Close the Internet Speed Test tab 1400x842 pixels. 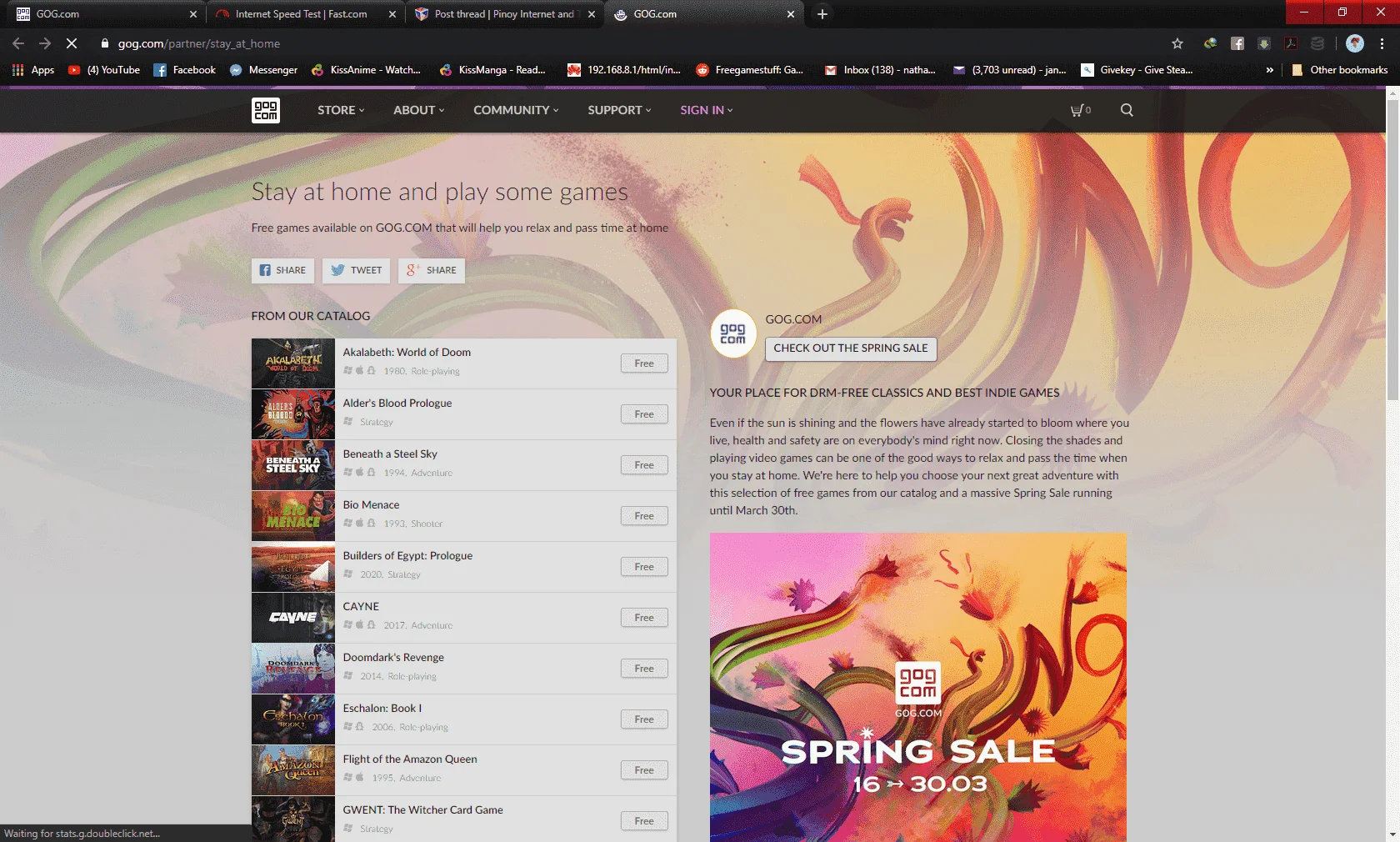392,14
